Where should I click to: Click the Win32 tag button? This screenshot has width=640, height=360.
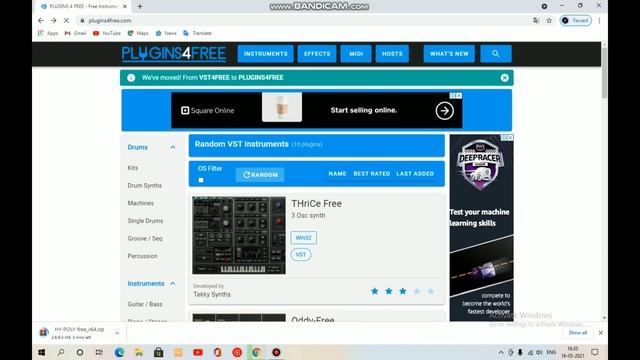click(x=303, y=238)
